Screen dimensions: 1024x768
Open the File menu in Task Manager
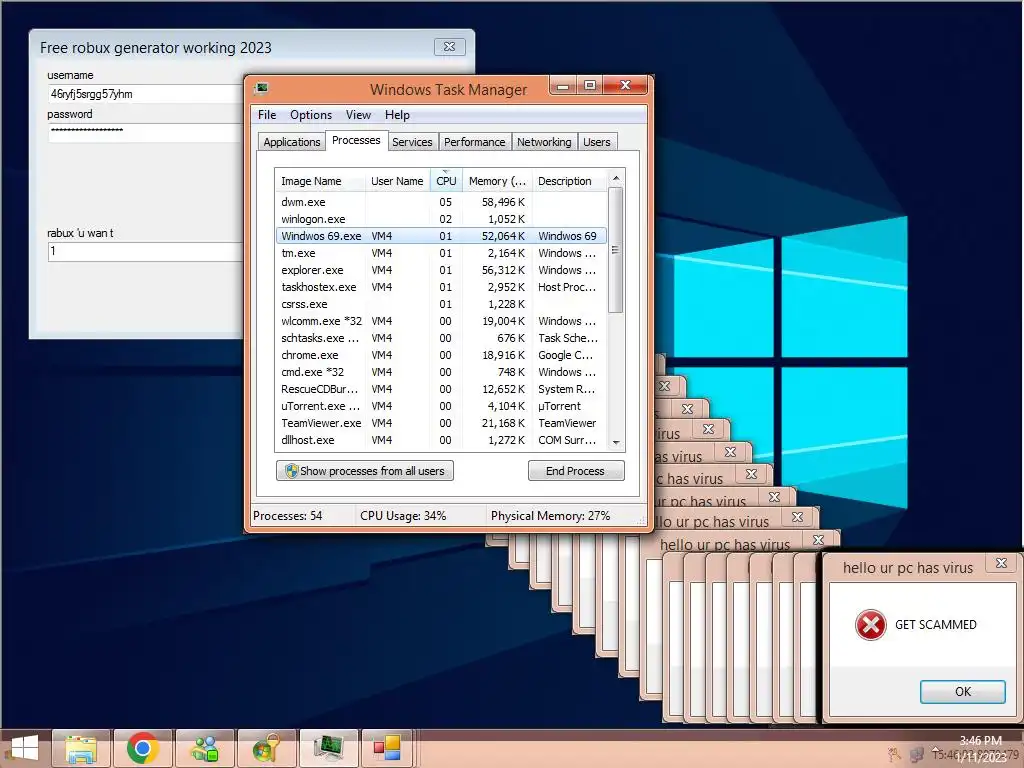(x=267, y=115)
